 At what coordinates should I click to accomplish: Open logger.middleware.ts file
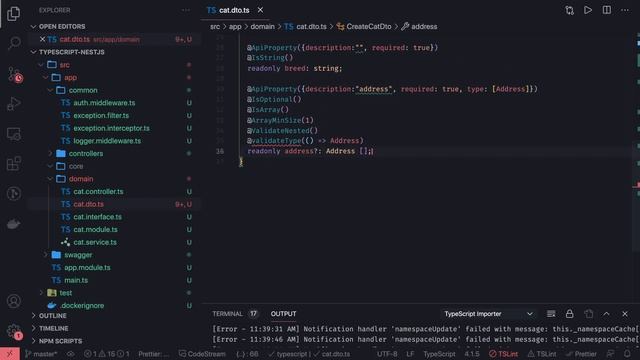107,141
